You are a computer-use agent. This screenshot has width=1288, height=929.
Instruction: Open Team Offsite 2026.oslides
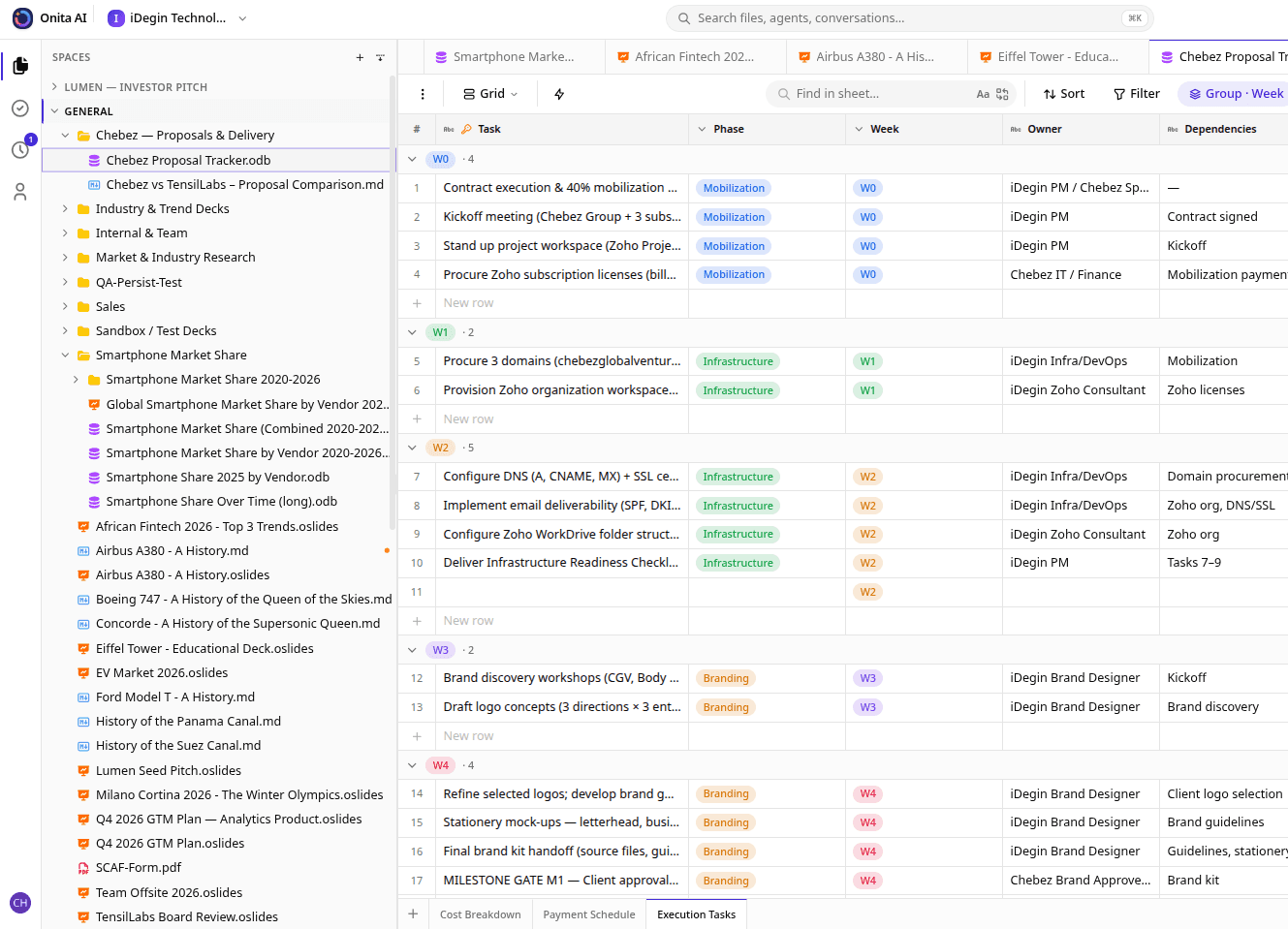point(218,892)
